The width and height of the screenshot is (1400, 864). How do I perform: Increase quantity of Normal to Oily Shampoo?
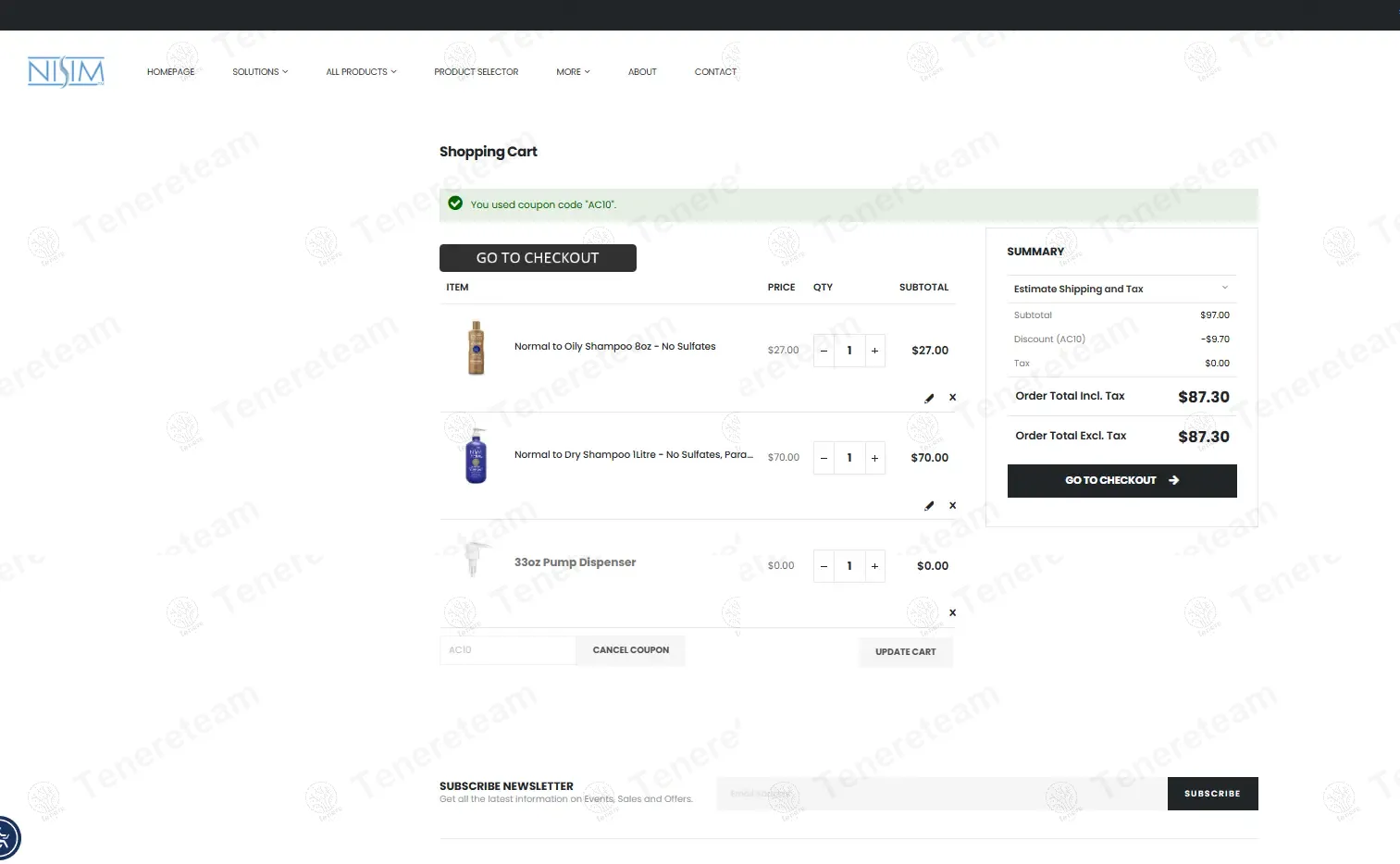coord(874,351)
